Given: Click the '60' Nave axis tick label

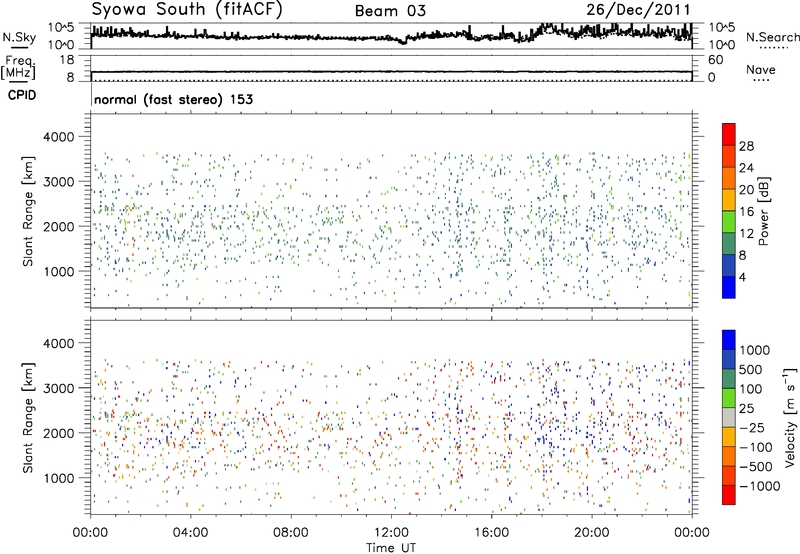Looking at the screenshot, I should (x=715, y=60).
